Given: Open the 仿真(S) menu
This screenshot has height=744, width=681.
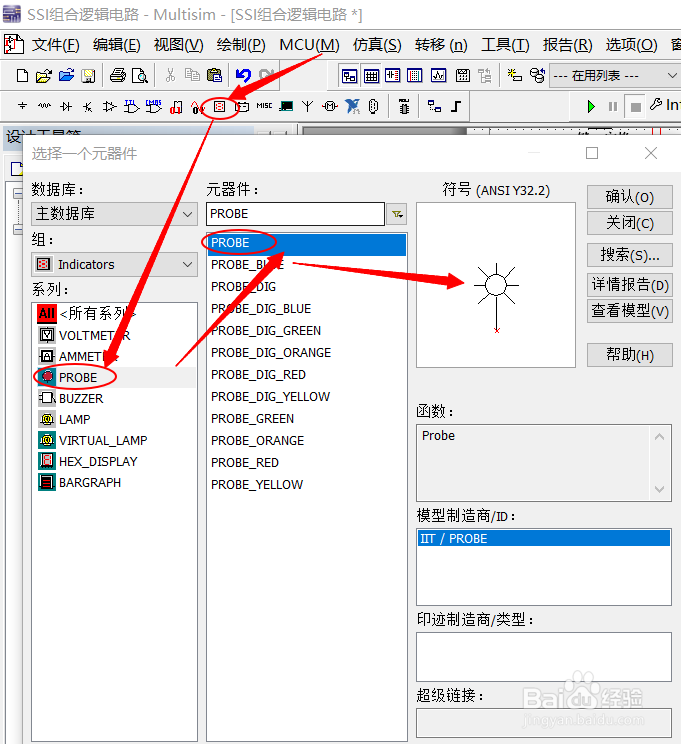Looking at the screenshot, I should pos(377,45).
